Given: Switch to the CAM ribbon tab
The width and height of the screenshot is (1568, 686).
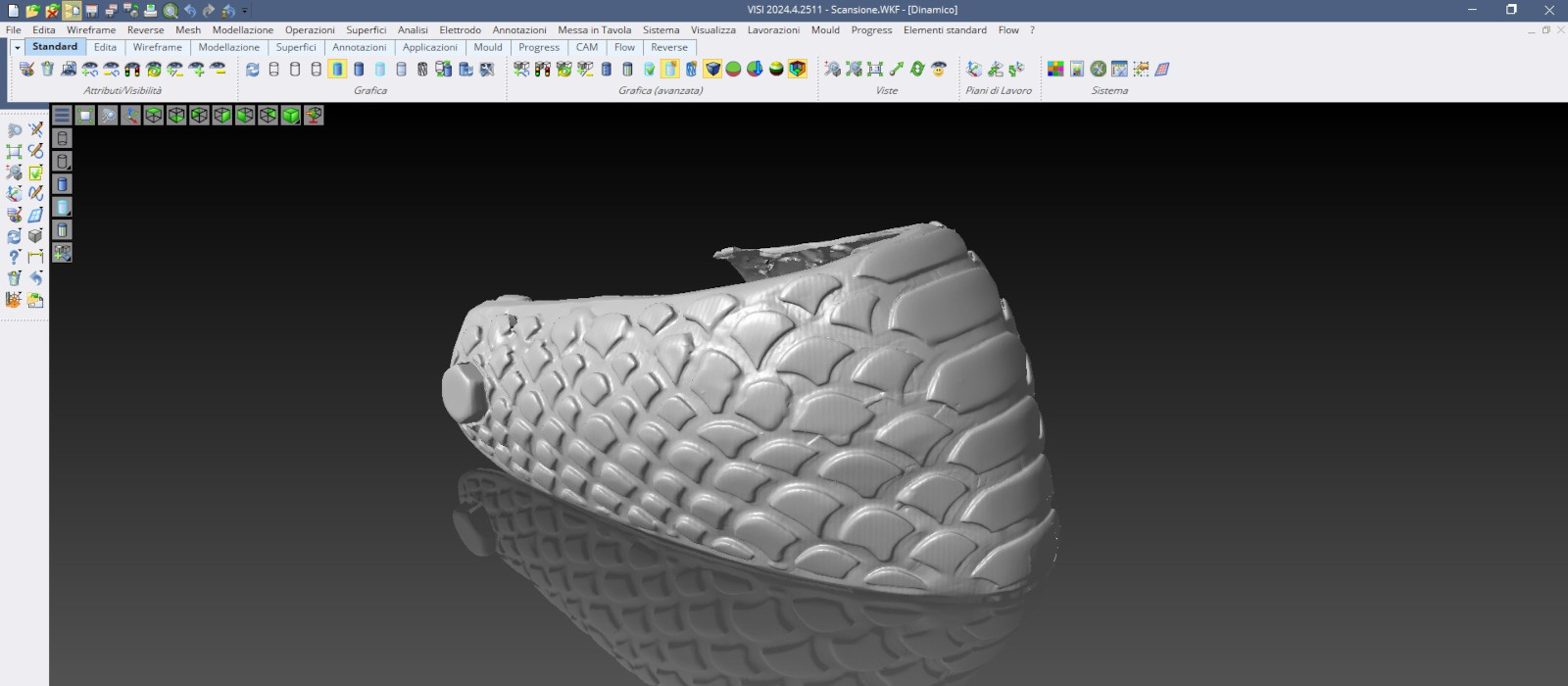Looking at the screenshot, I should click(586, 47).
